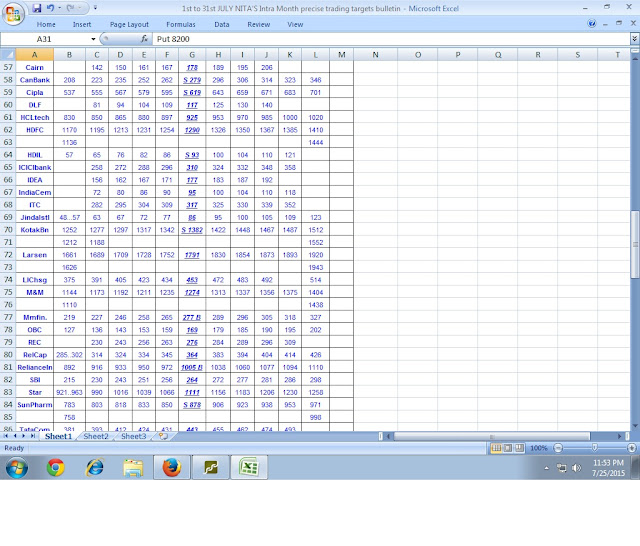Switch to Sheet2 tab

[96, 436]
